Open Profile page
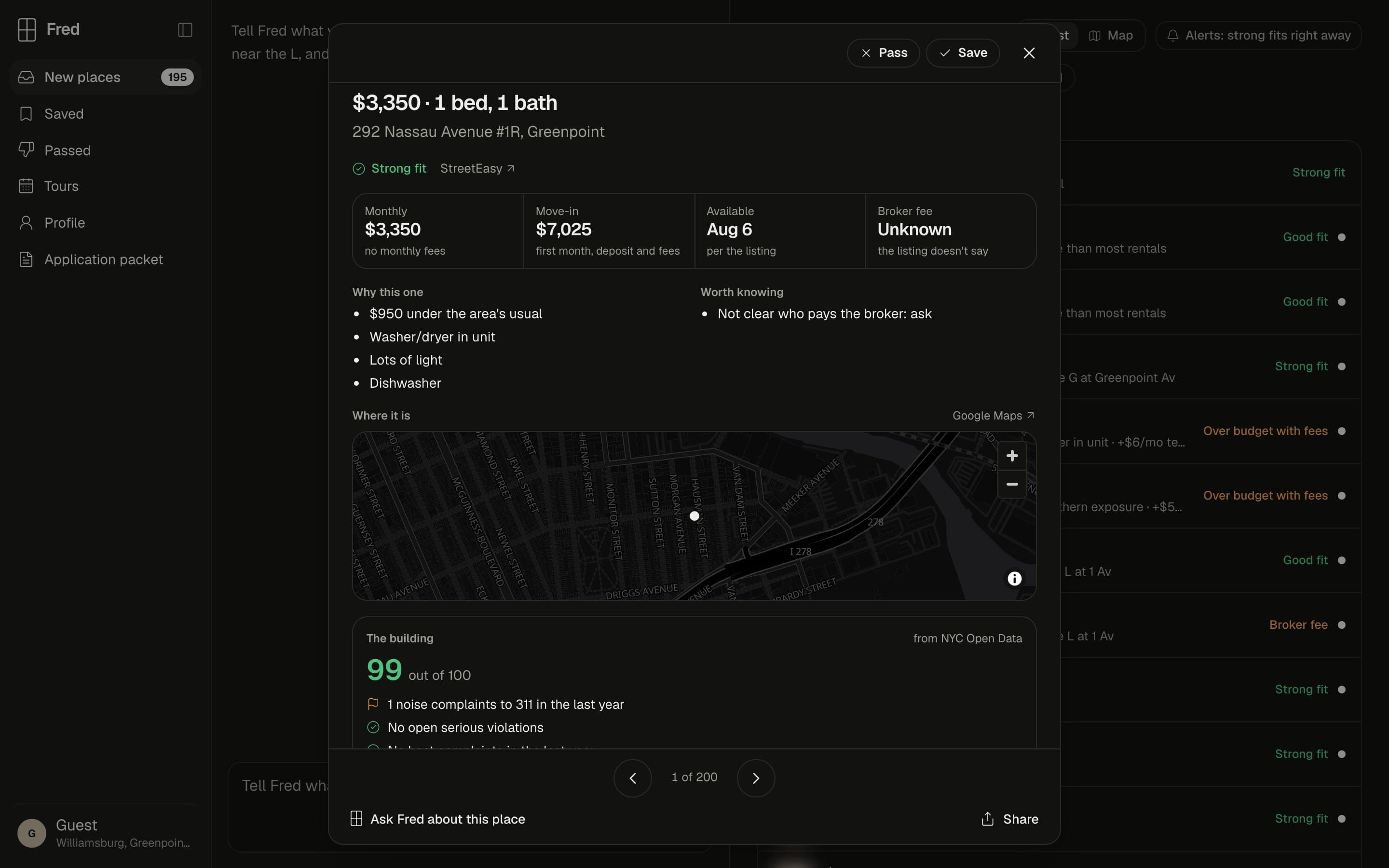1389x868 pixels. tap(105, 223)
